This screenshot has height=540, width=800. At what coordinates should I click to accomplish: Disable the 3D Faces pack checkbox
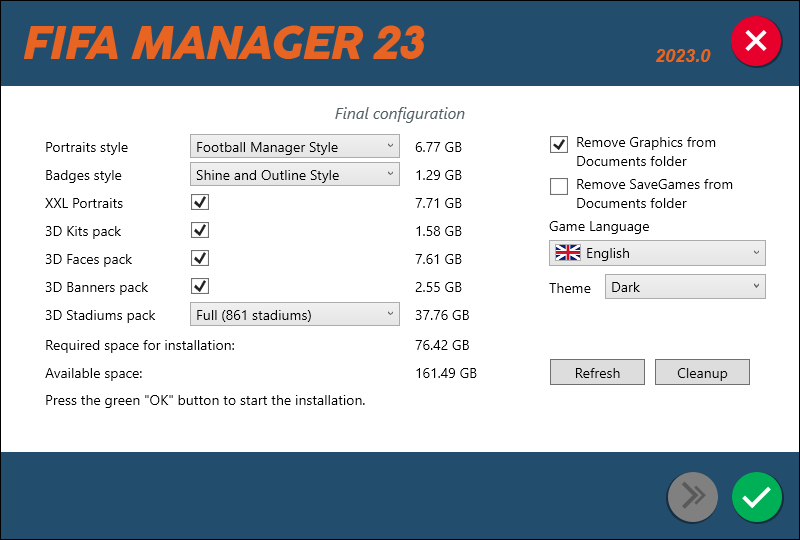(200, 259)
